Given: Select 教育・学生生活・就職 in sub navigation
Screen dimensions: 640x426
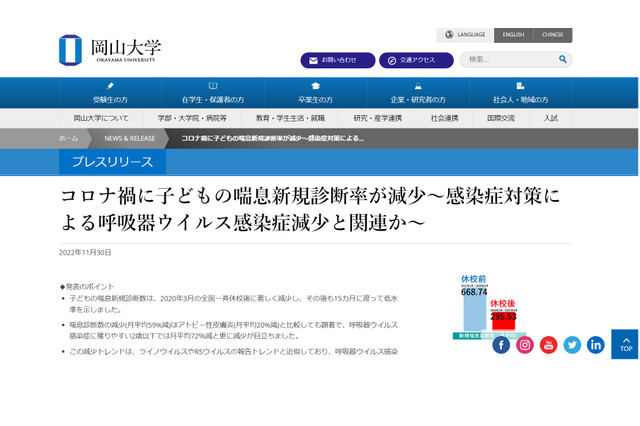Looking at the screenshot, I should coord(290,118).
